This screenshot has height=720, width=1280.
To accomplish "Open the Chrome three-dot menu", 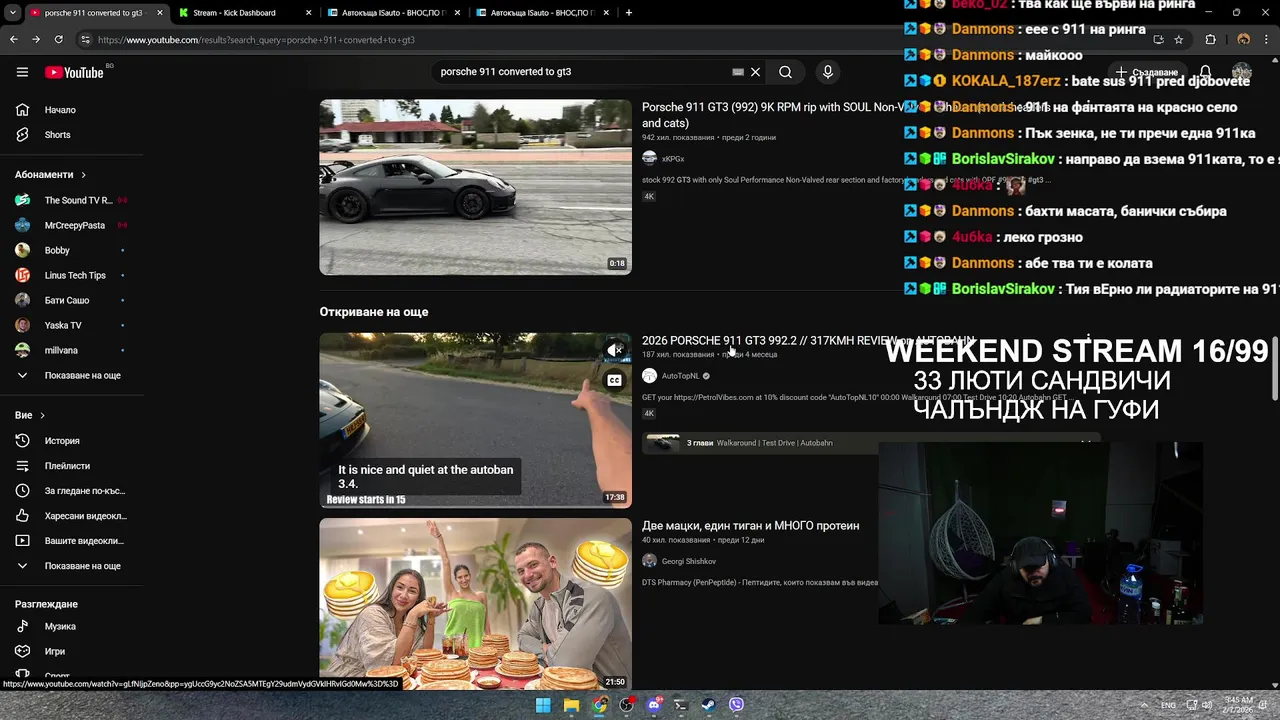I will pos(1267,40).
